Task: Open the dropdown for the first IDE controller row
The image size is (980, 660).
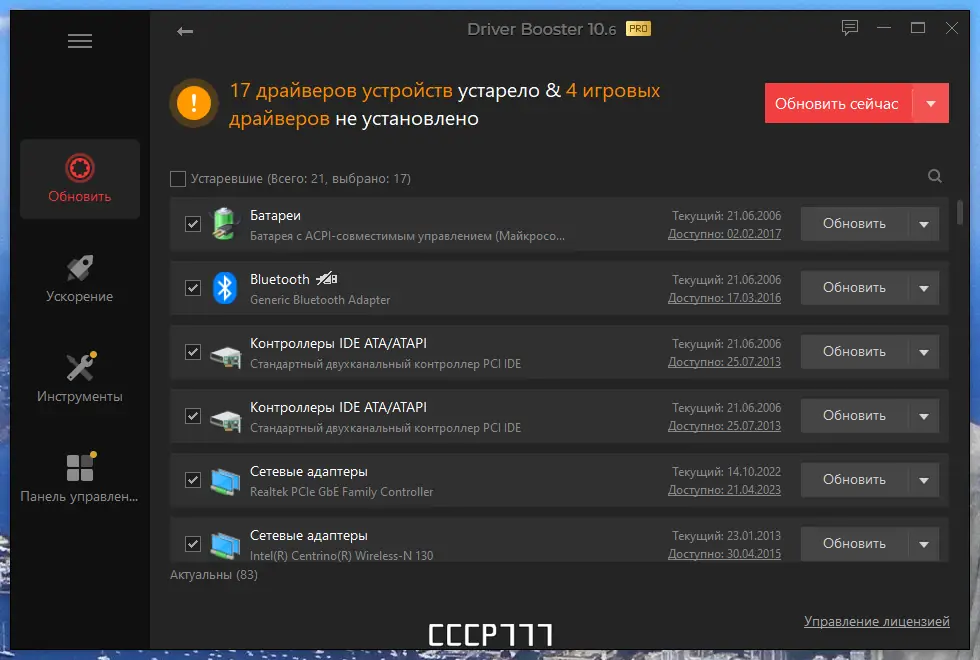Action: 924,352
